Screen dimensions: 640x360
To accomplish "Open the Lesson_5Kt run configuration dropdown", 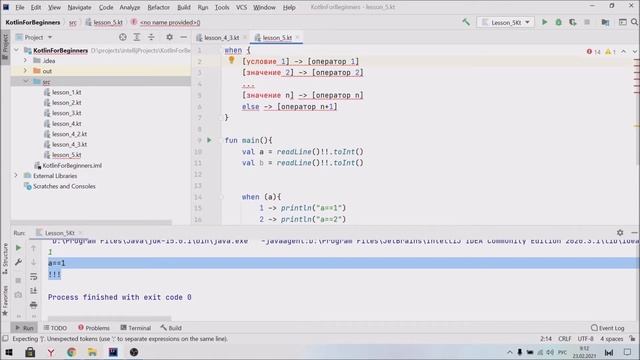I will click(505, 22).
